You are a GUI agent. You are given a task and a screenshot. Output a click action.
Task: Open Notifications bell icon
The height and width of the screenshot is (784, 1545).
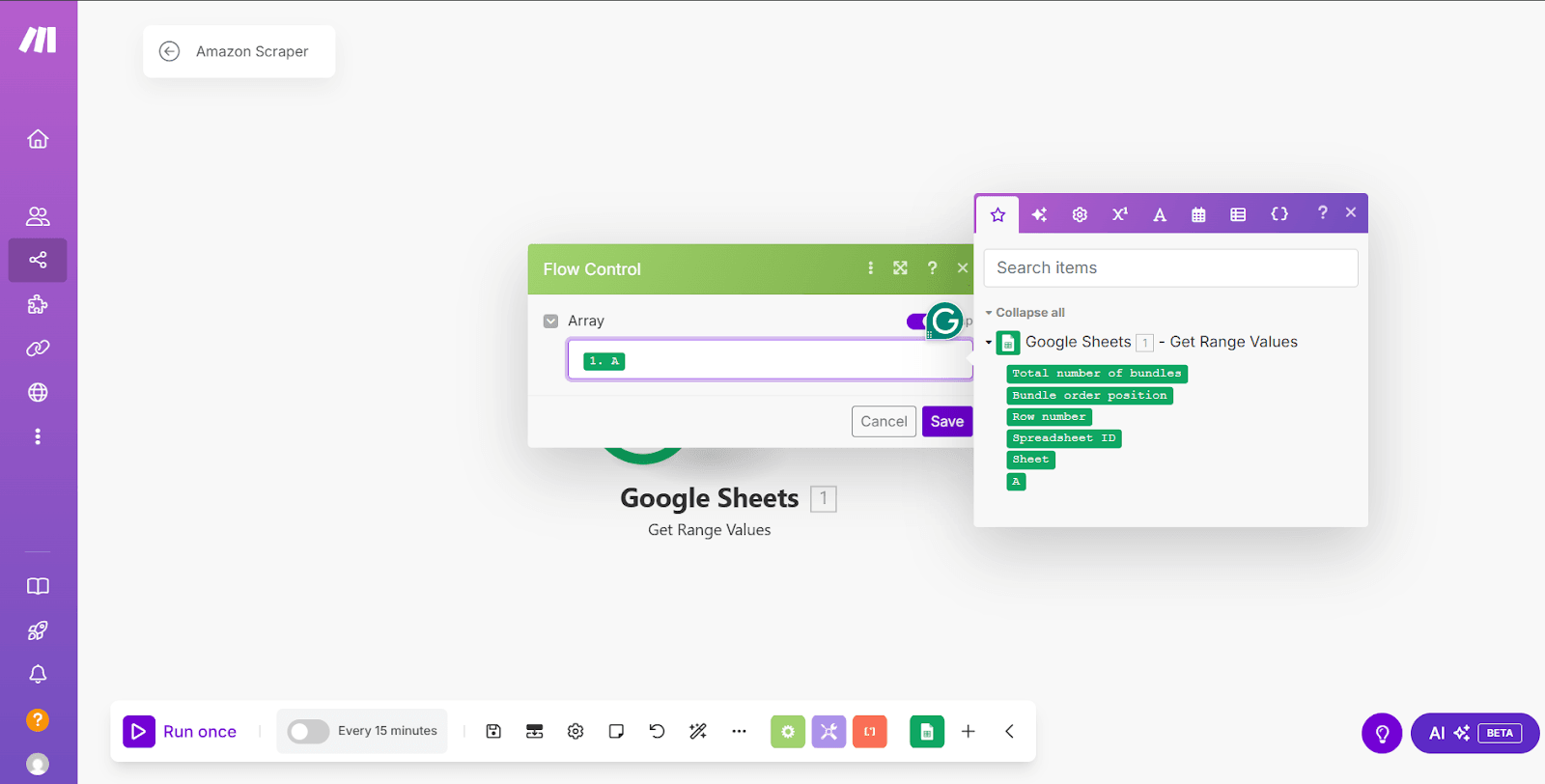click(x=38, y=674)
